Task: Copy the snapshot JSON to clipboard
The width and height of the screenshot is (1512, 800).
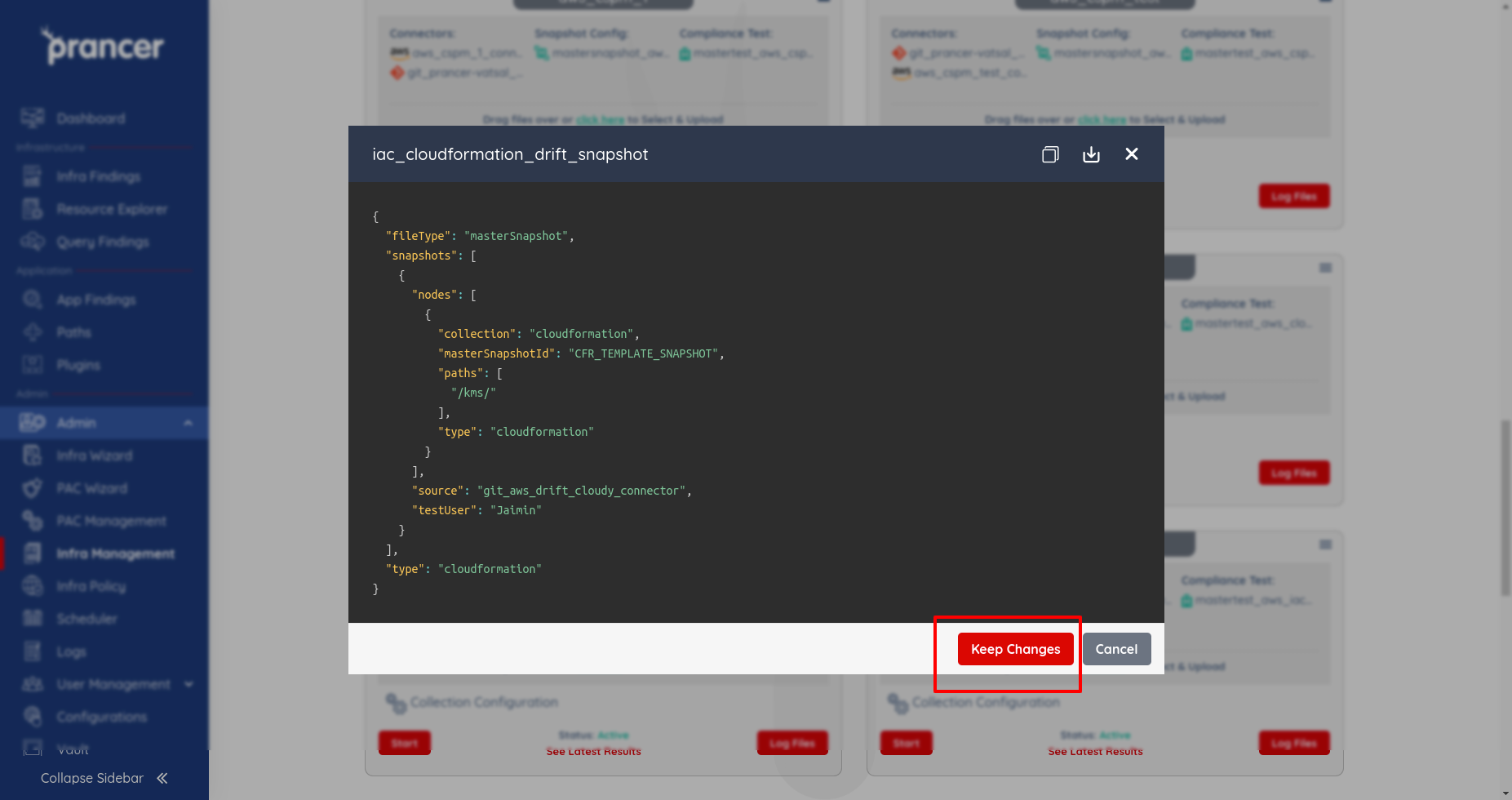Action: 1050,154
